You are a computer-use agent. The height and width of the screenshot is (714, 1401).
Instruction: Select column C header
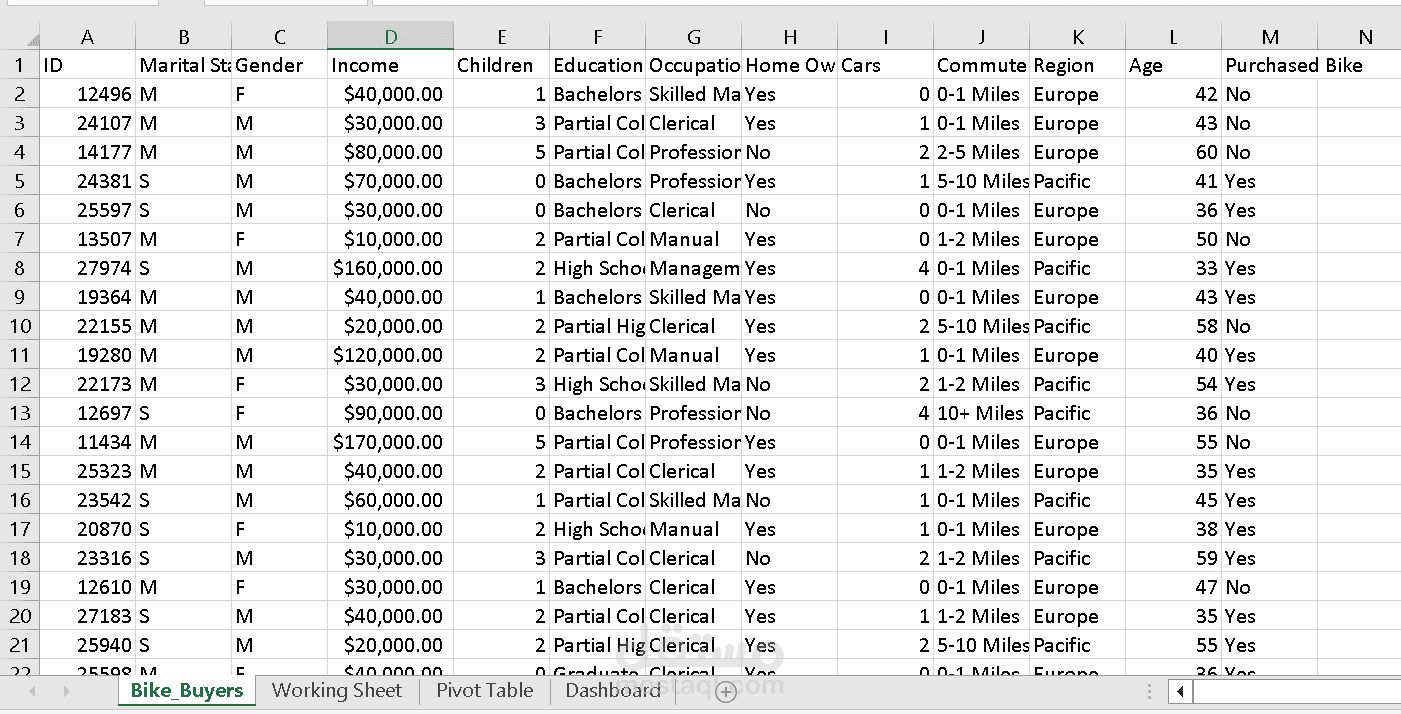coord(280,37)
